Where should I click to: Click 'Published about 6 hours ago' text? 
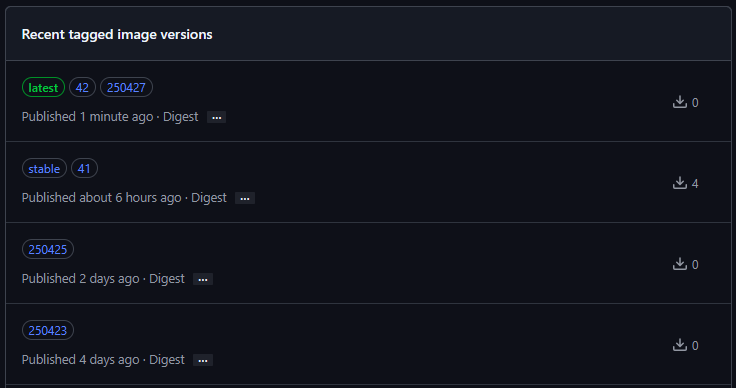[101, 198]
